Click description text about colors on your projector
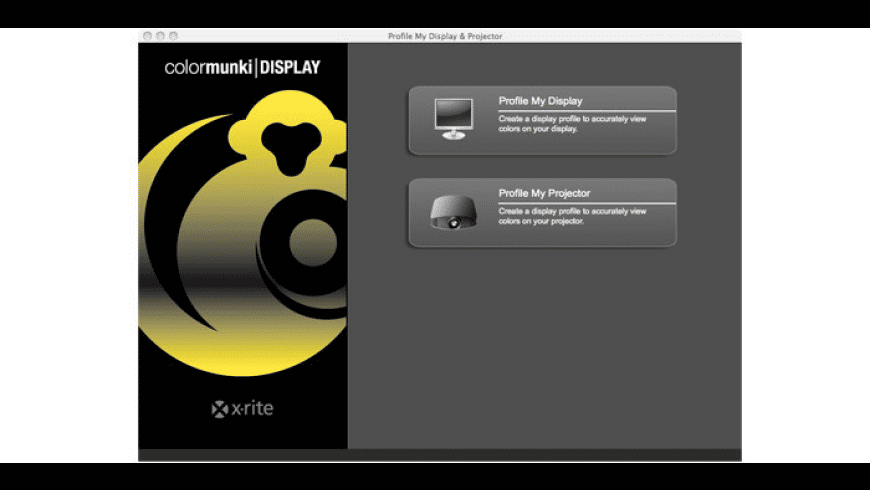The image size is (870, 490). (572, 216)
